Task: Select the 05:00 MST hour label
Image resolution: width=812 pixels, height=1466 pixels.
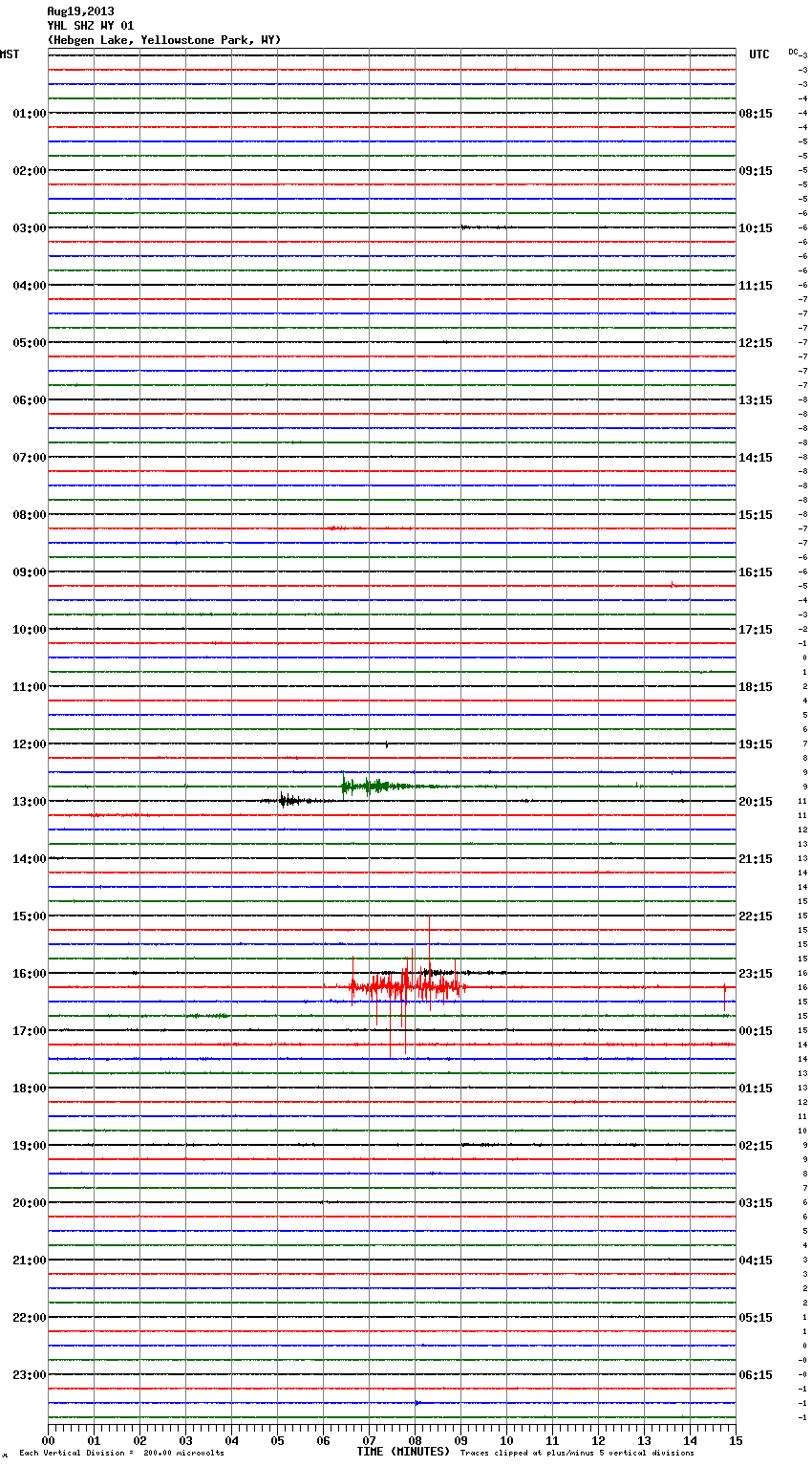Action: pyautogui.click(x=30, y=343)
